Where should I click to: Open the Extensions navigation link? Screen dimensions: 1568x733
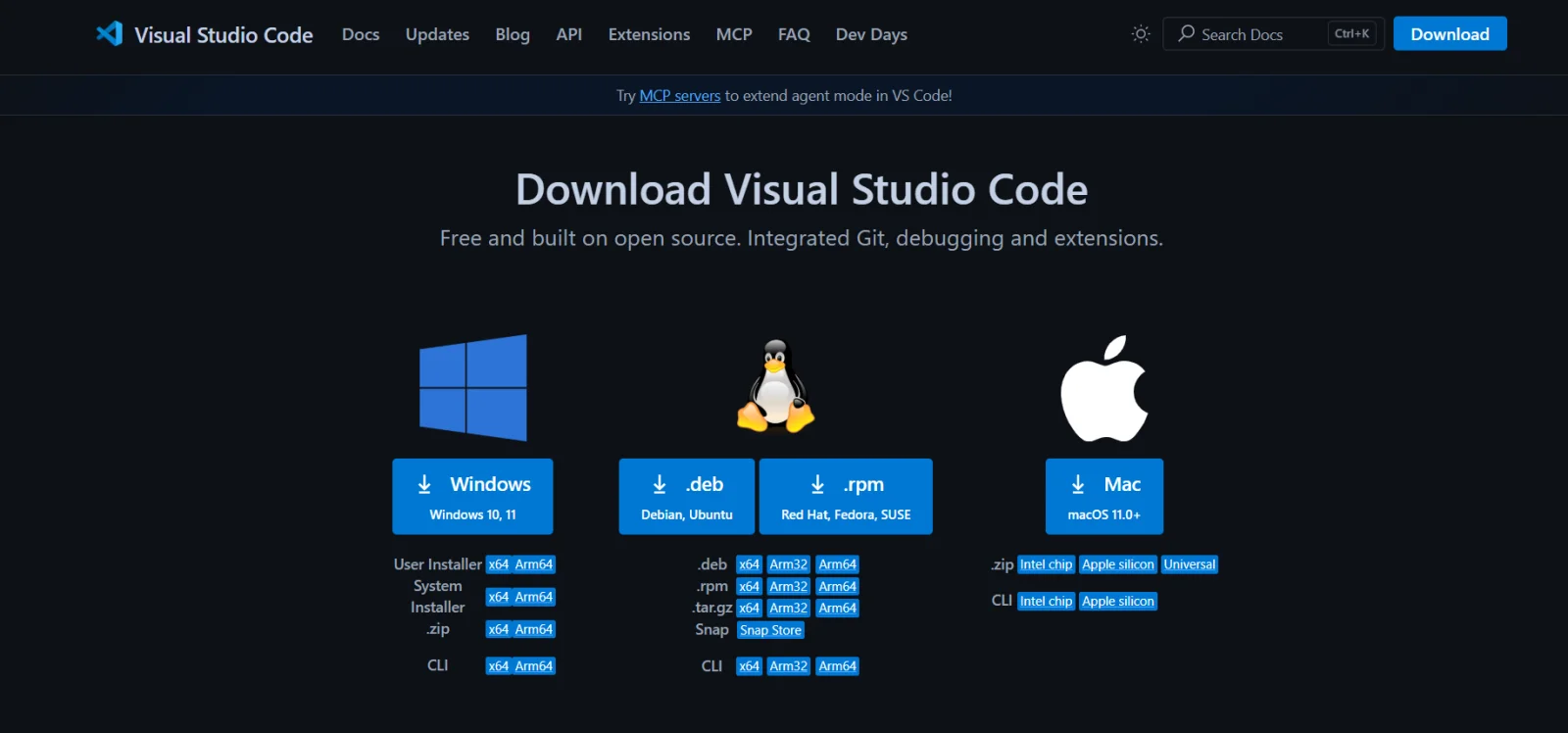tap(649, 34)
